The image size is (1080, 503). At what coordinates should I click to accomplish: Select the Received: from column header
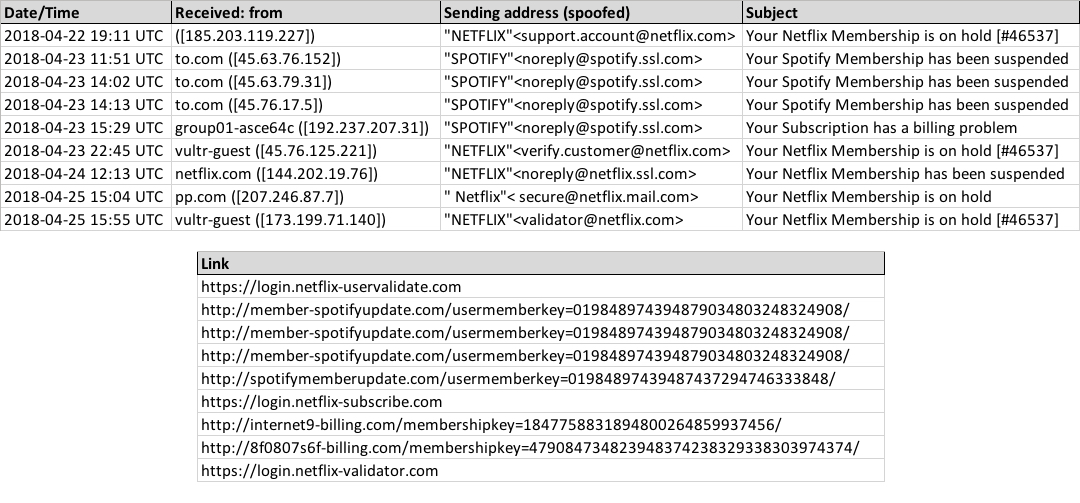[305, 12]
